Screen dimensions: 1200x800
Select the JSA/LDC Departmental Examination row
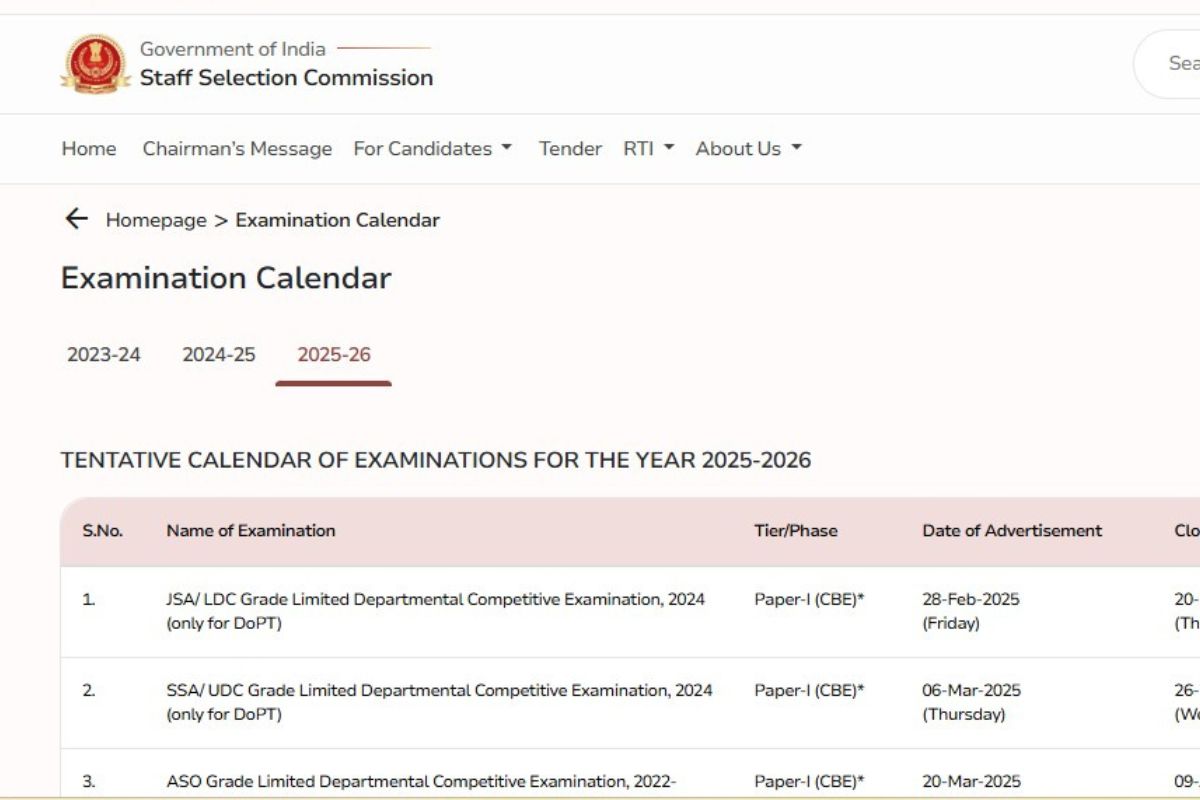click(435, 610)
